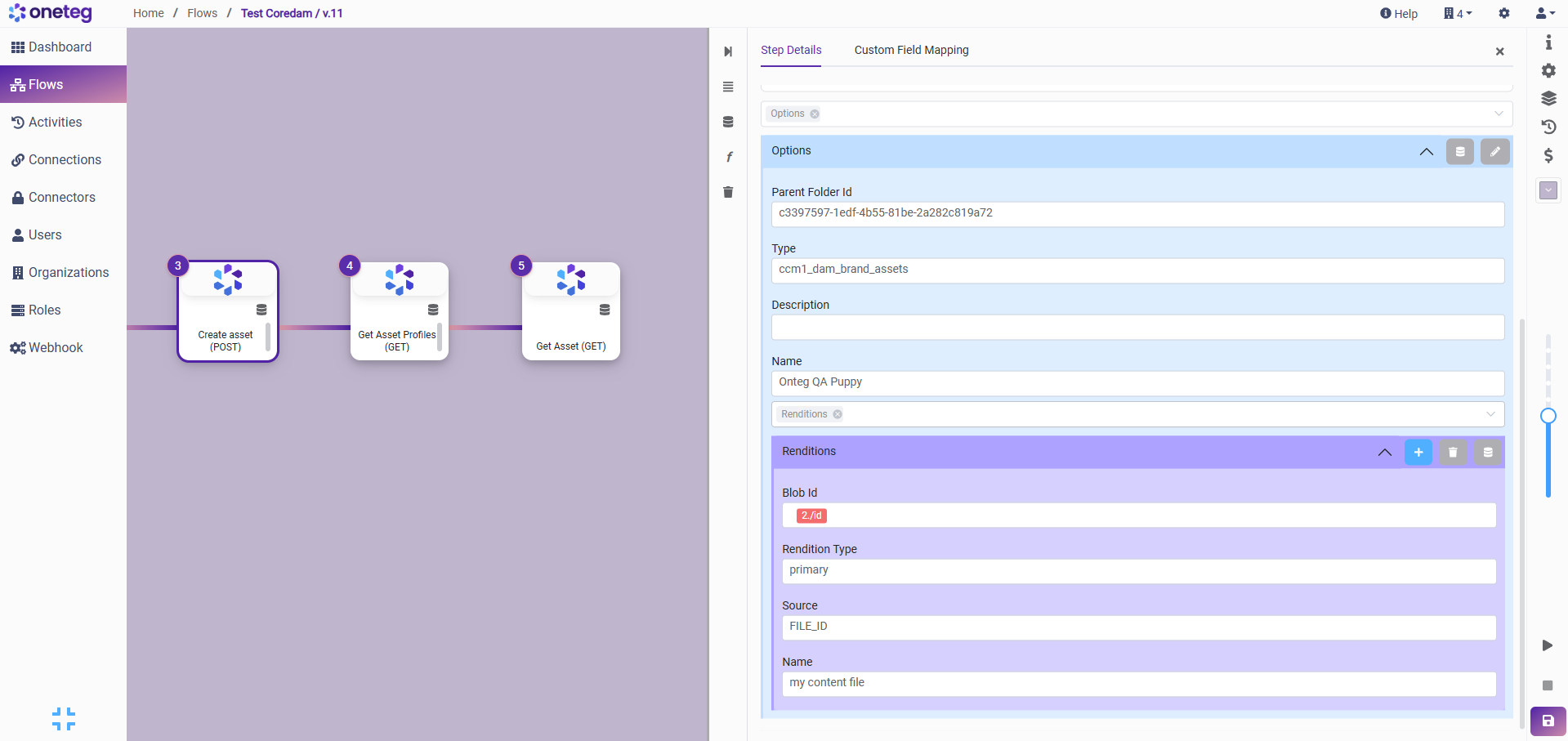This screenshot has height=741, width=1568.
Task: Click the pencil edit icon in Options header
Action: coord(1494,151)
